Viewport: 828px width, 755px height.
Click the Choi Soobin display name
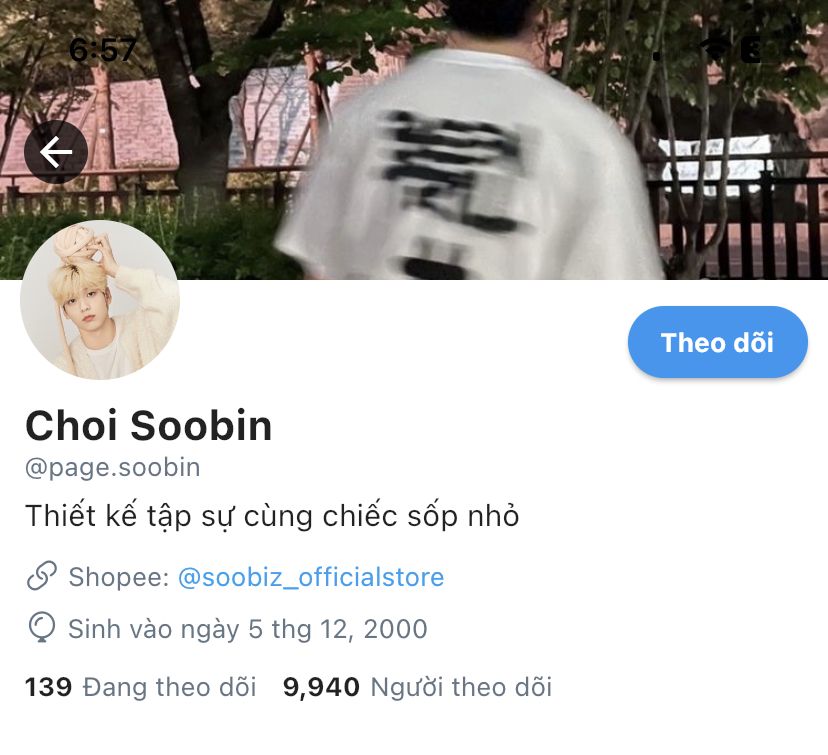click(x=149, y=426)
